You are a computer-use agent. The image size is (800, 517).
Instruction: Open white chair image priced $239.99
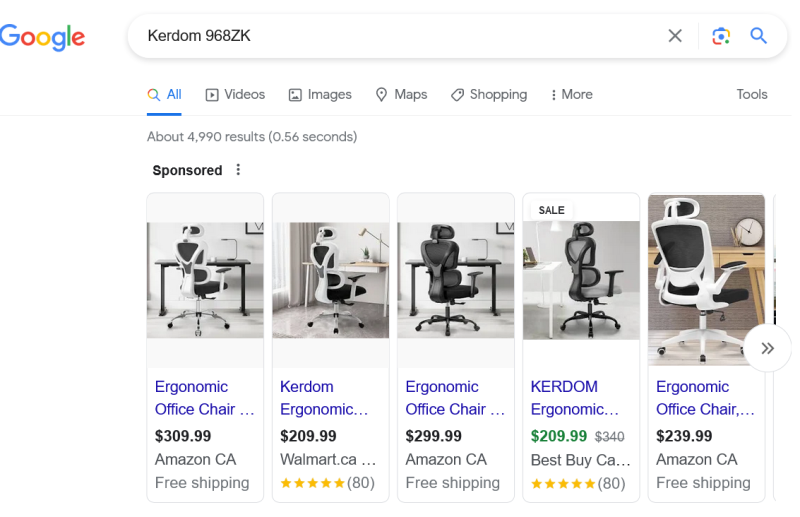pos(706,280)
